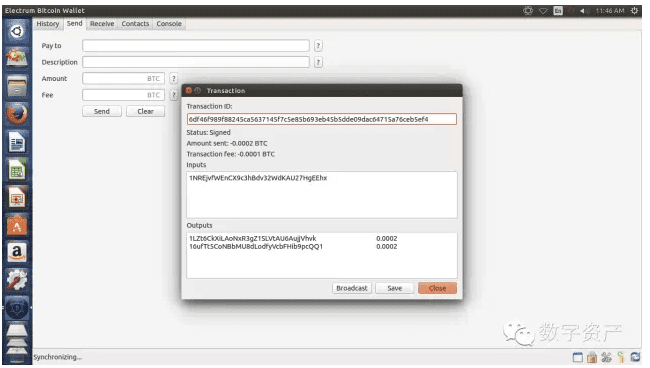Click the 11:46 AM clock

(610, 11)
